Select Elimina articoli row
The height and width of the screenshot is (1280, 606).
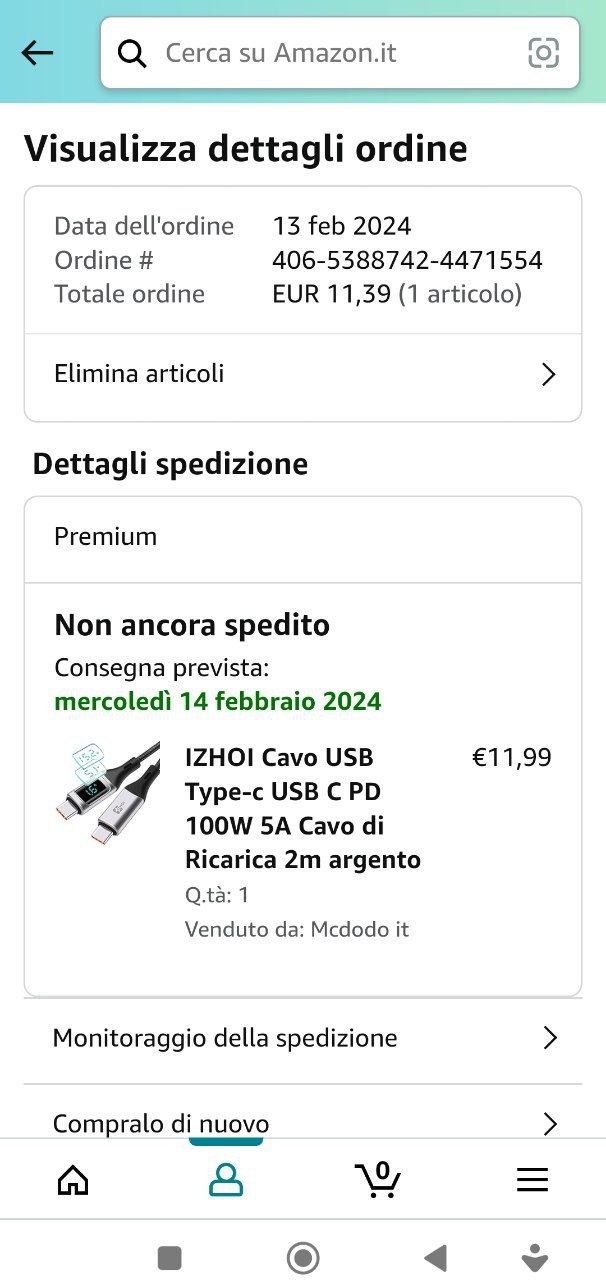tap(139, 374)
